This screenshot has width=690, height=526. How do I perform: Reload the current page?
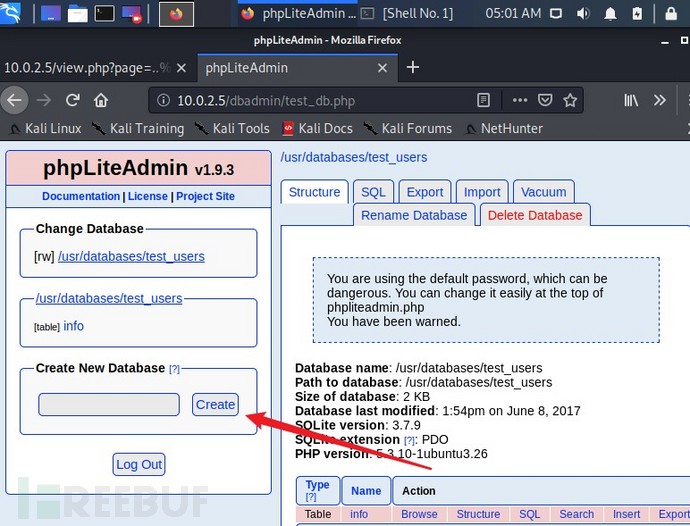click(73, 100)
